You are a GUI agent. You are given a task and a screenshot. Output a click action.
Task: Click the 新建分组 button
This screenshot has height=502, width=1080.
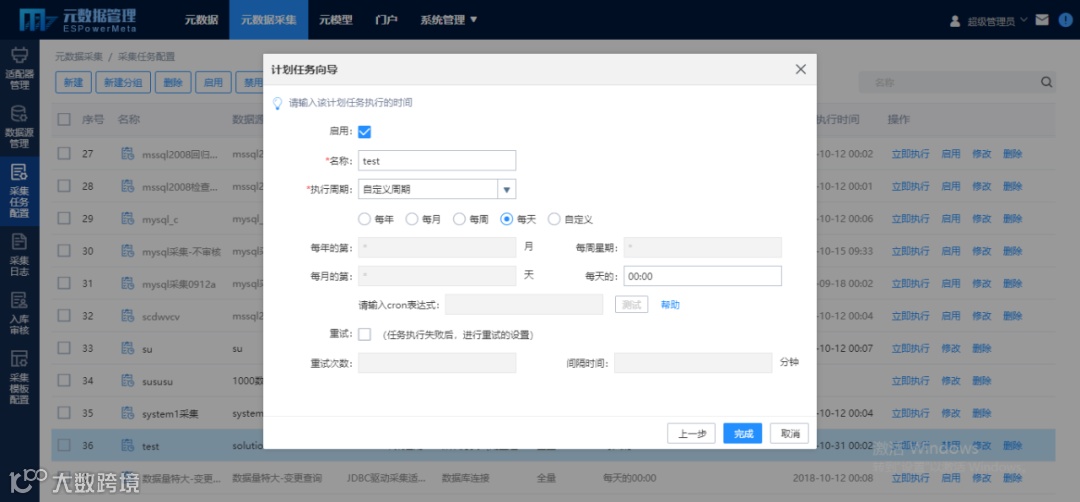coord(123,82)
